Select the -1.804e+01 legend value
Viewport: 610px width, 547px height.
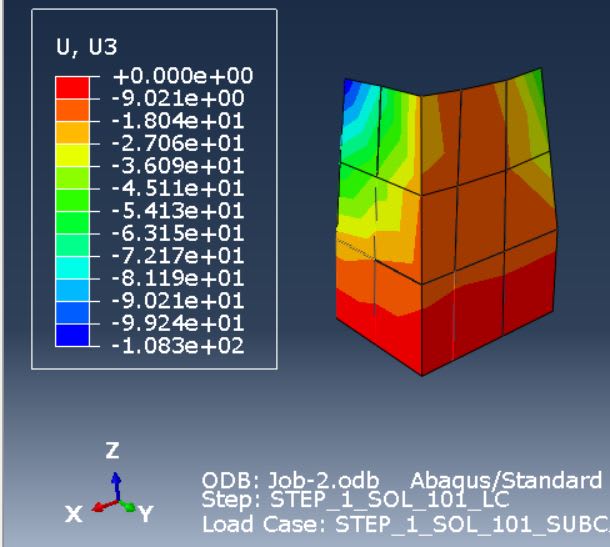pos(178,121)
